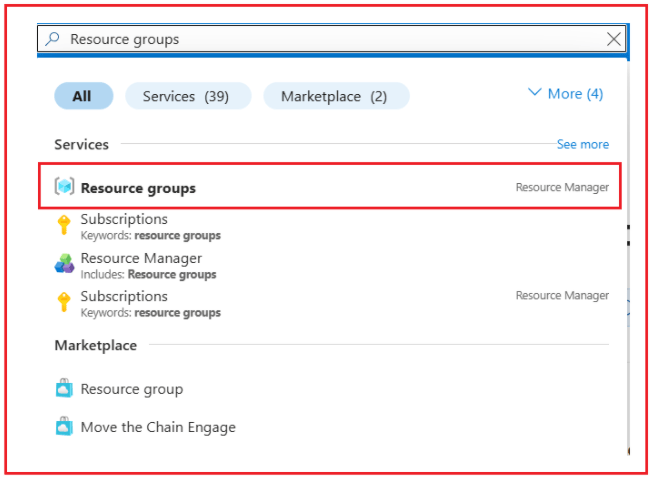Click the Resource group marketplace bag icon
The image size is (652, 478).
(x=64, y=388)
